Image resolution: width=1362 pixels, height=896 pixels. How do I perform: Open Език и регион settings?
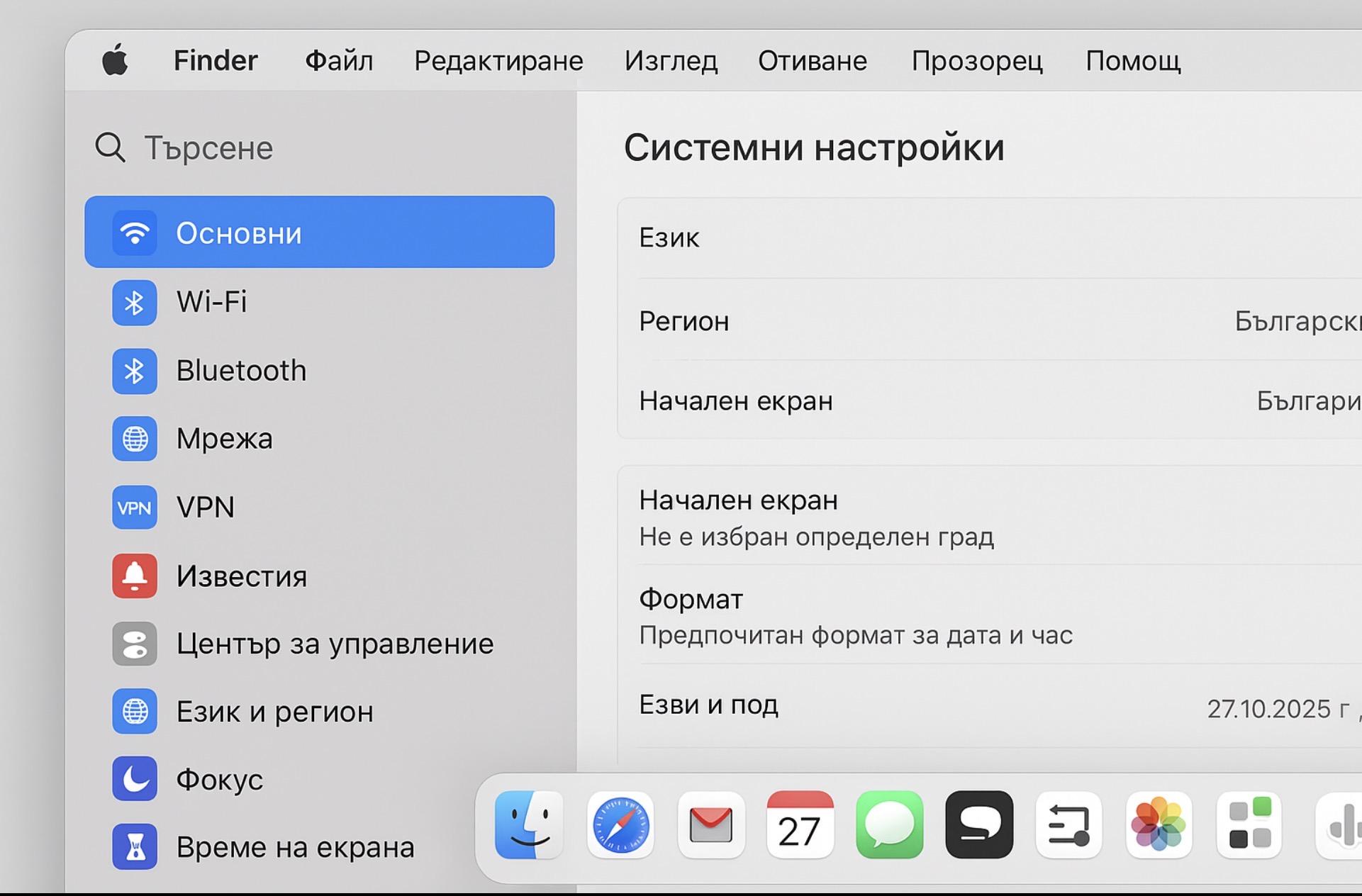(x=274, y=712)
